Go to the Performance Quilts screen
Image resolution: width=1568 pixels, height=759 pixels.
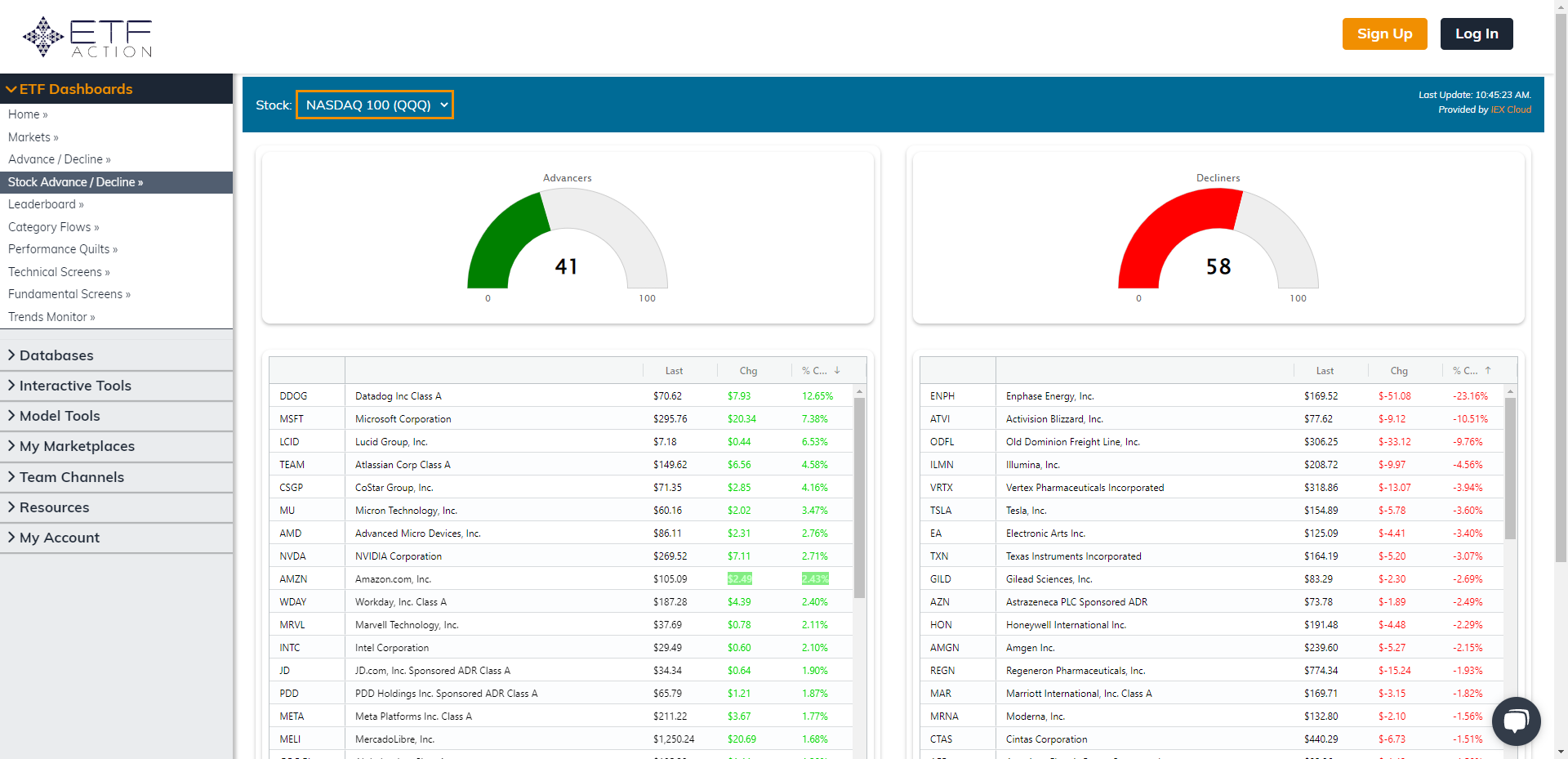(62, 248)
